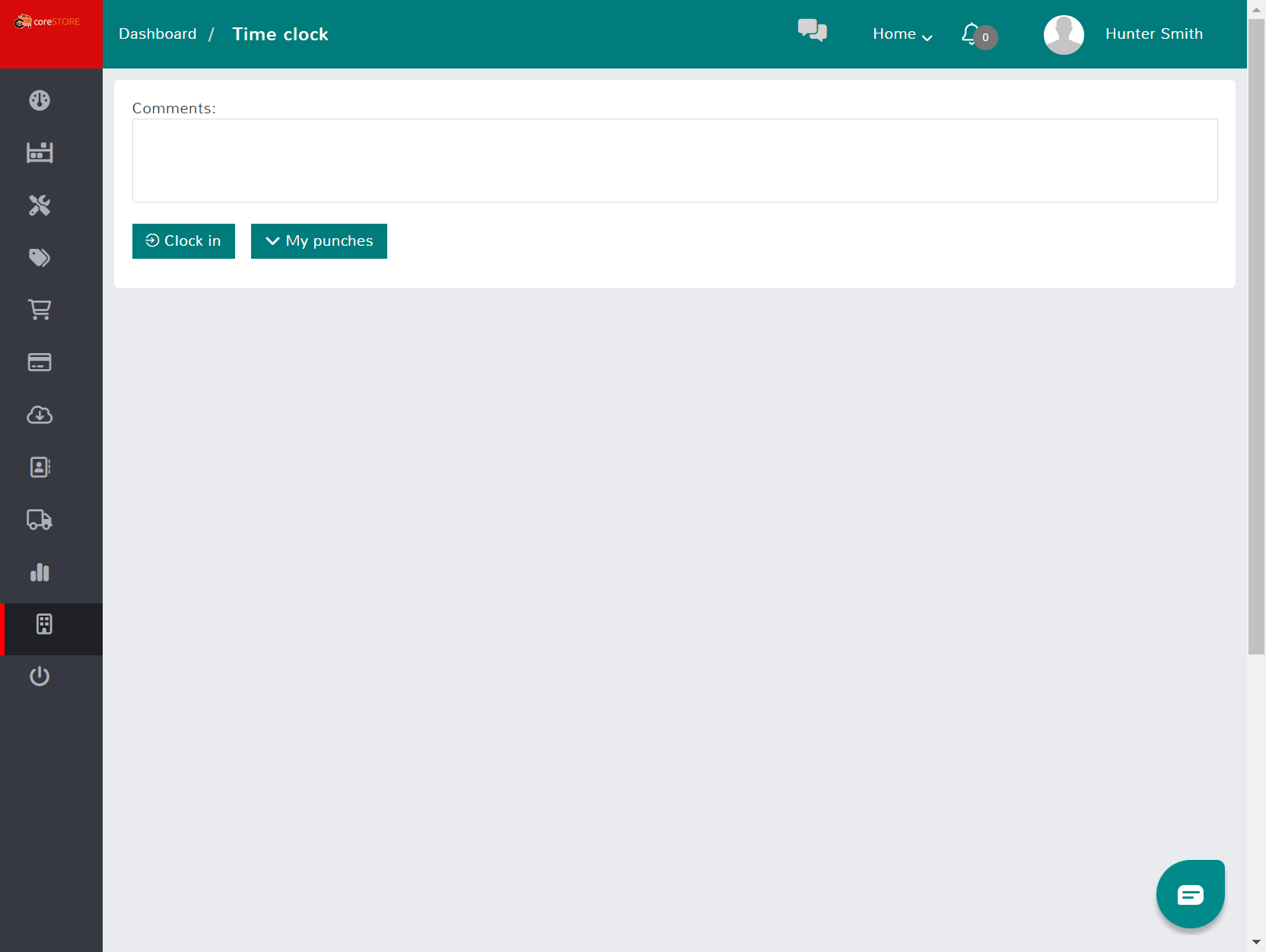The image size is (1266, 952).
Task: Open the cloud download icon in sidebar
Action: coord(40,415)
